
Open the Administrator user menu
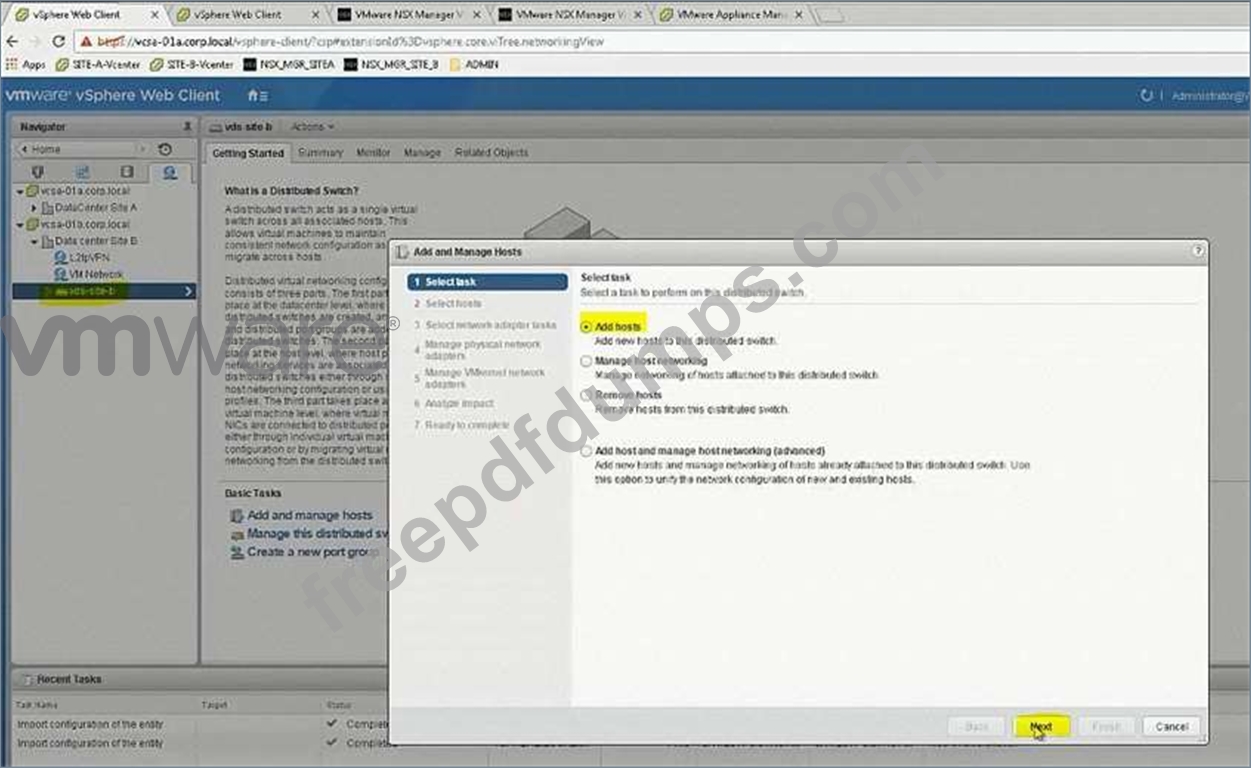click(x=1211, y=96)
